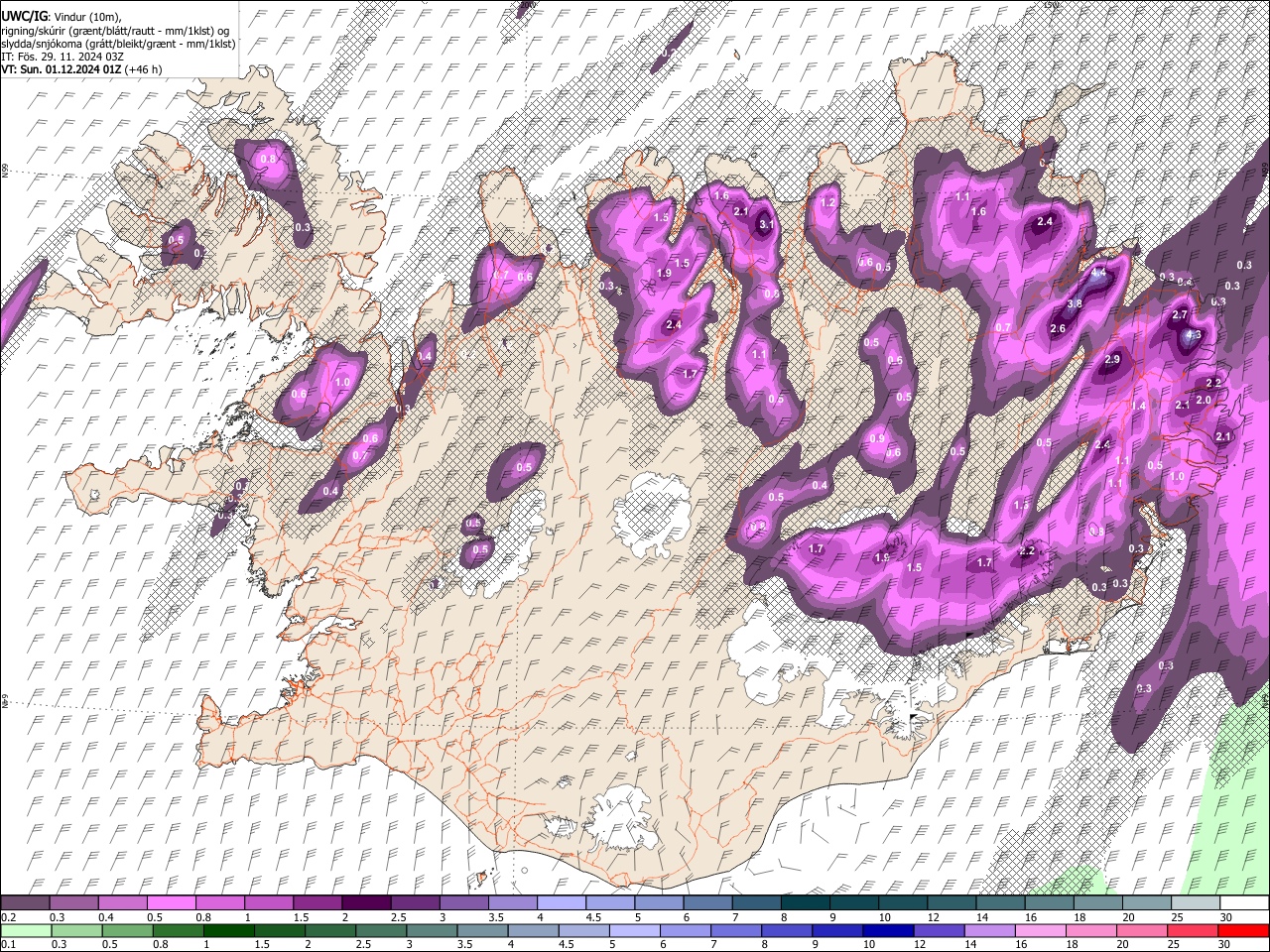The image size is (1270, 952).
Task: Click the 0.9 snowfall value label
Action: [876, 439]
